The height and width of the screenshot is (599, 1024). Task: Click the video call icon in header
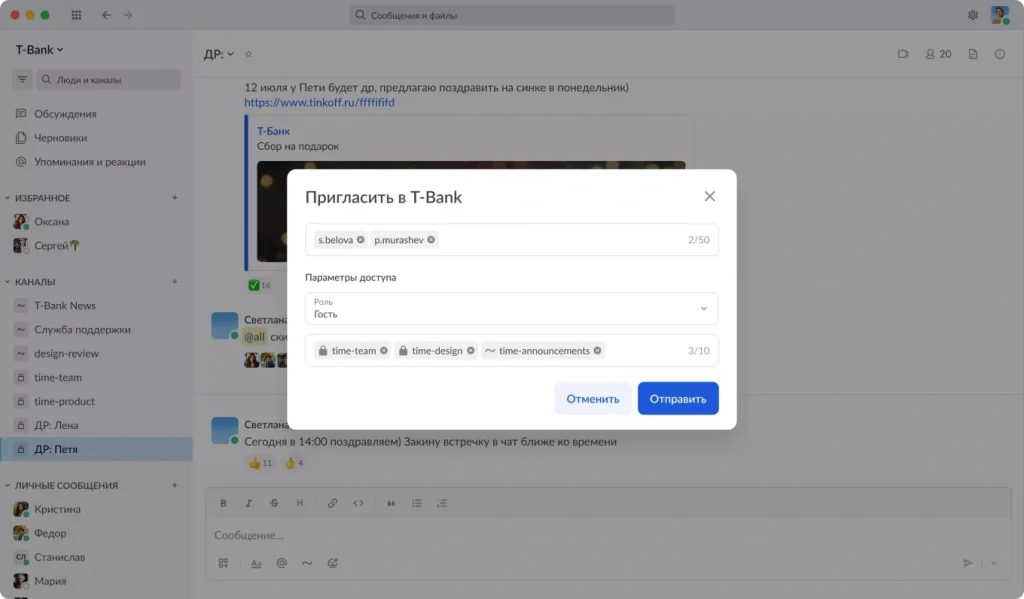tap(903, 54)
